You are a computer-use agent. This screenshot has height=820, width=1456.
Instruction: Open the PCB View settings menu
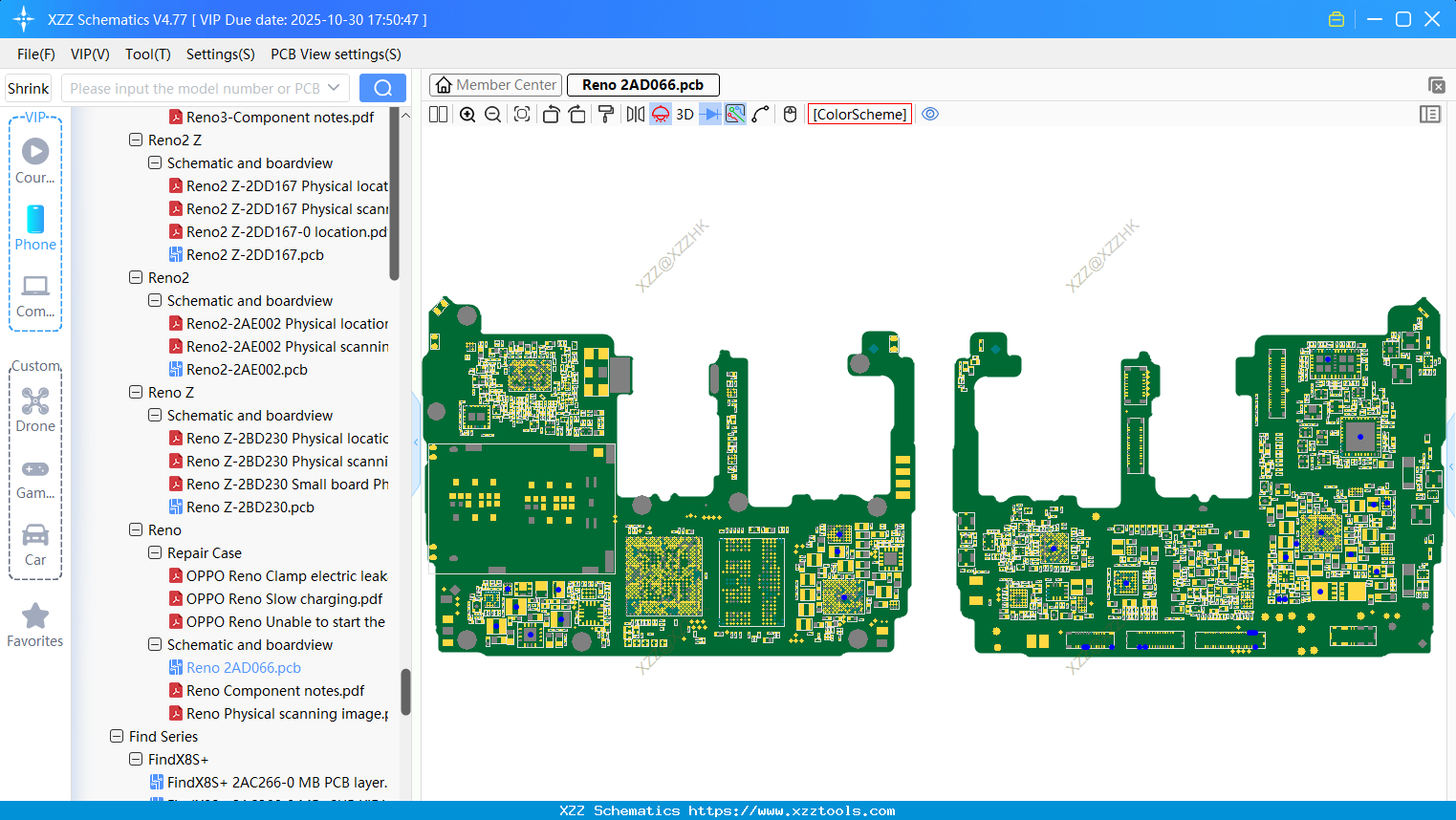tap(336, 54)
